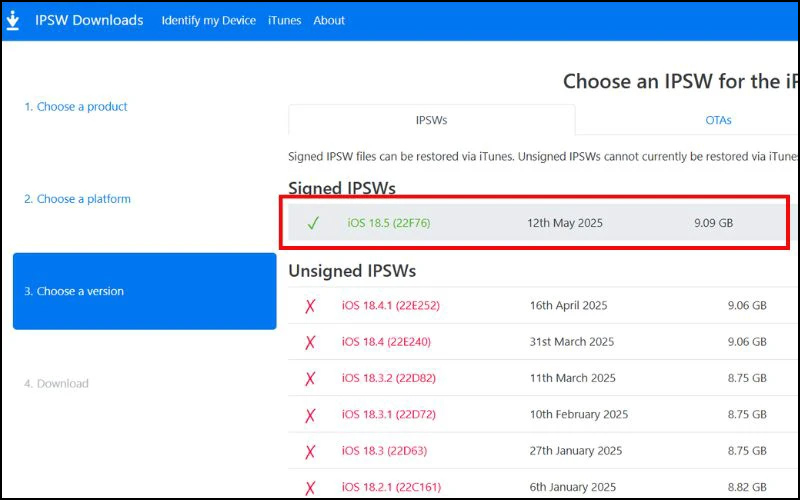This screenshot has width=800, height=500.
Task: Select step 3 Choose a version
Action: click(74, 291)
